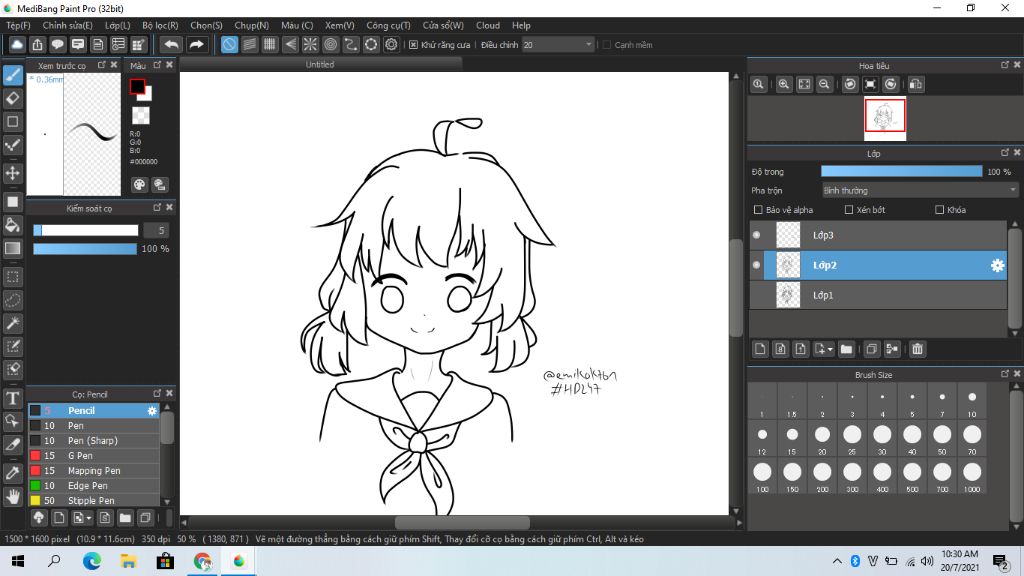Open the Công cụ(T) menu
Image resolution: width=1024 pixels, height=576 pixels.
[x=388, y=25]
